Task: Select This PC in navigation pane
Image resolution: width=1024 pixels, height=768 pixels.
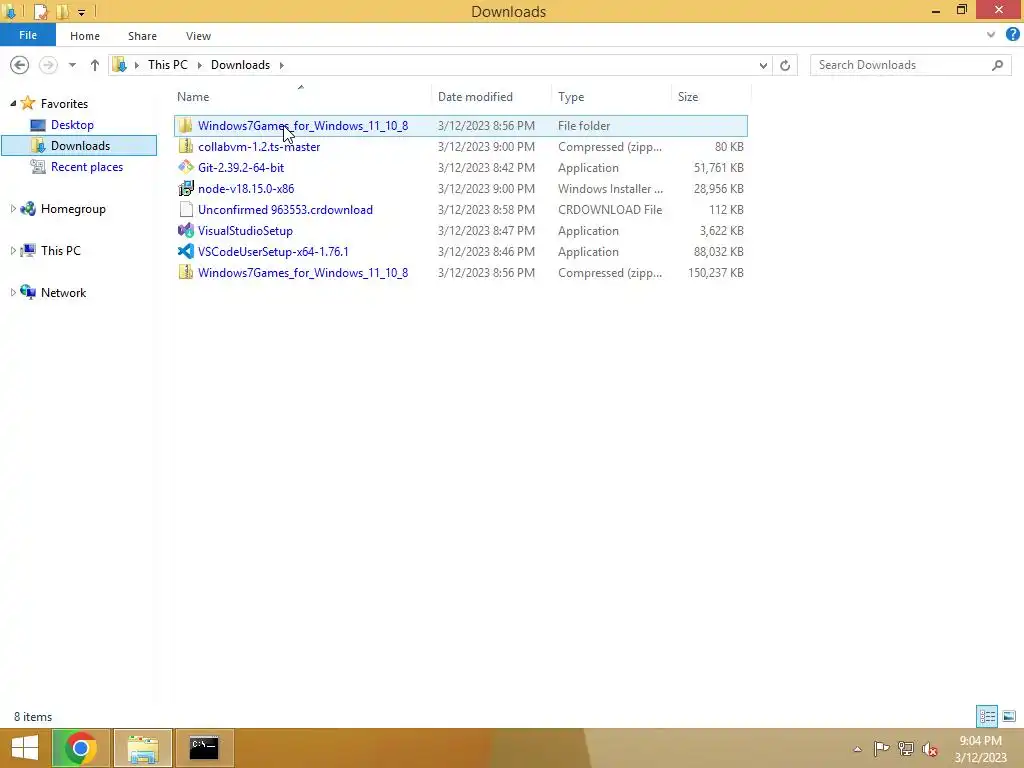Action: [x=61, y=250]
